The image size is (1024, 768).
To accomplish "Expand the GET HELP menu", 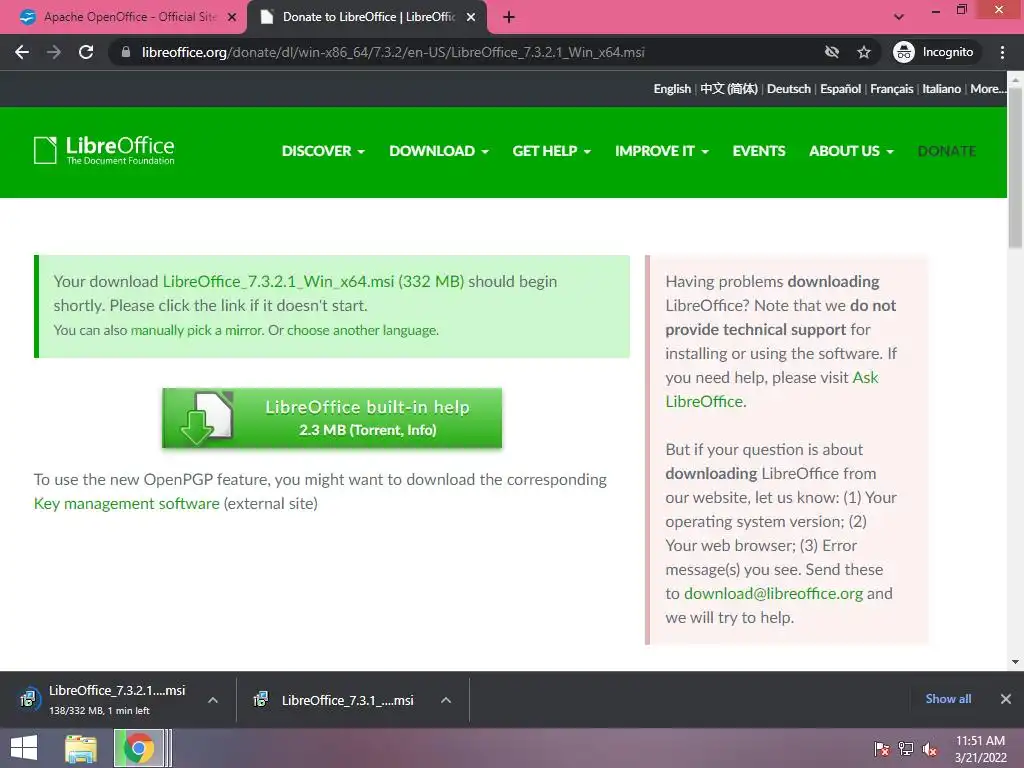I will (552, 151).
